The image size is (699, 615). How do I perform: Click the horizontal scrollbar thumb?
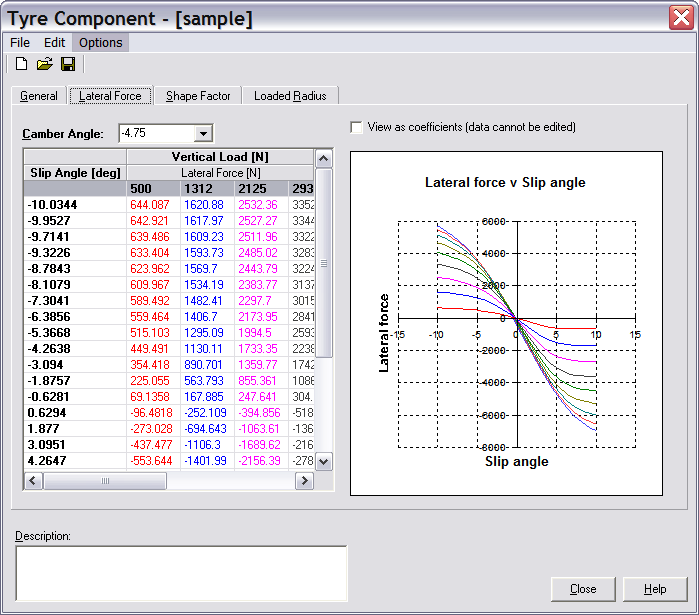105,481
